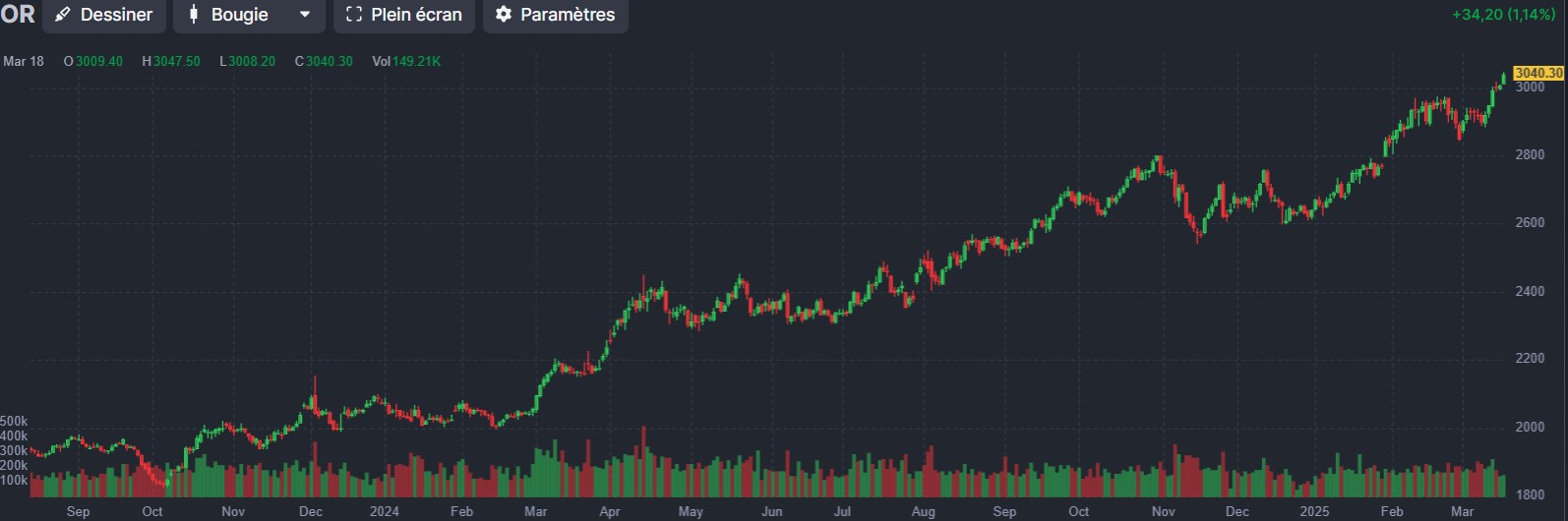1568x521 pixels.
Task: Open the Paramètres settings text button
Action: tap(567, 15)
